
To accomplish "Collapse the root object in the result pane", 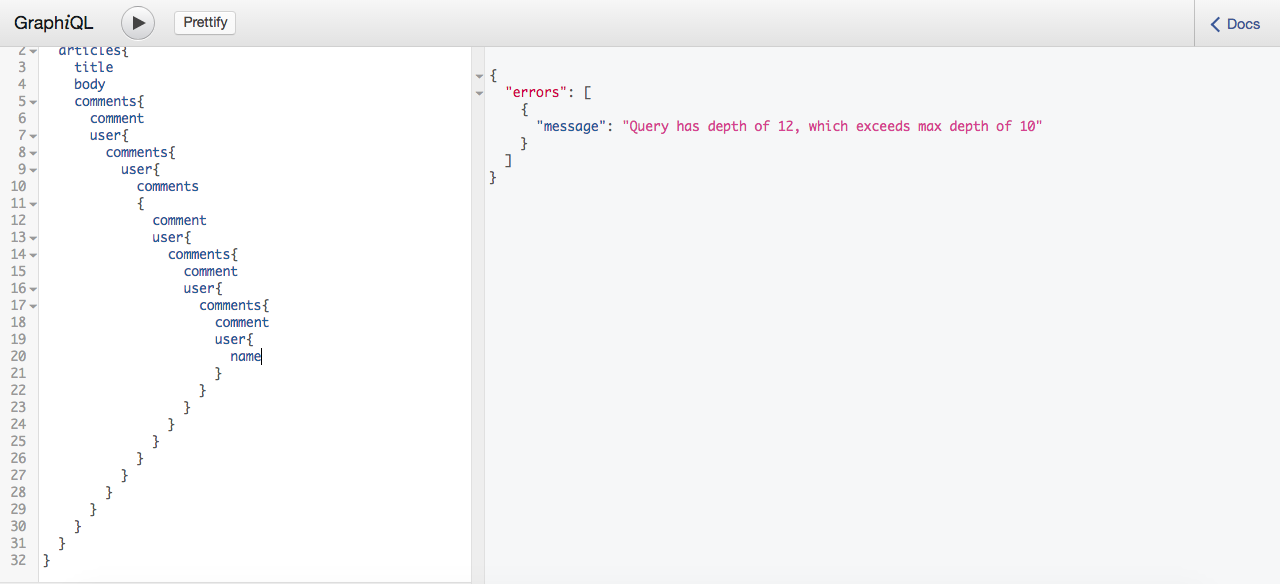I will (479, 76).
